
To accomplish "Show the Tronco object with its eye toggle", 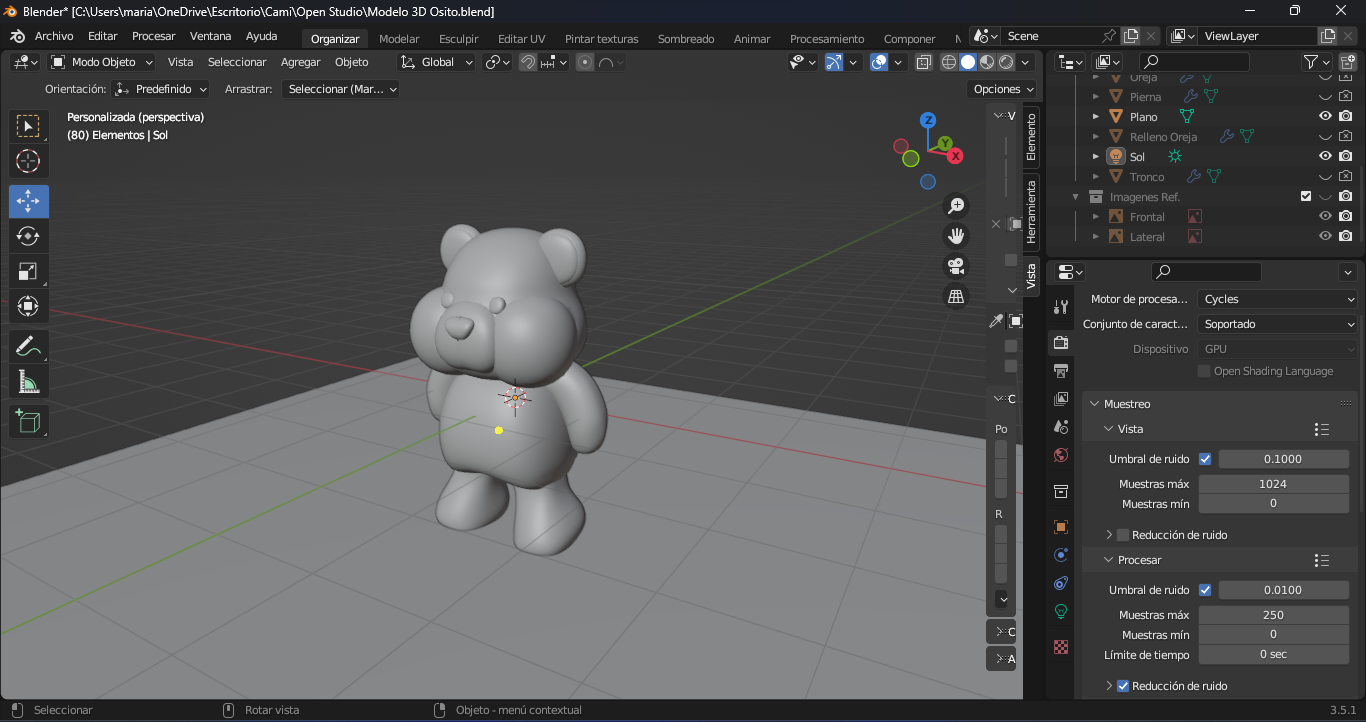I will coord(1325,176).
